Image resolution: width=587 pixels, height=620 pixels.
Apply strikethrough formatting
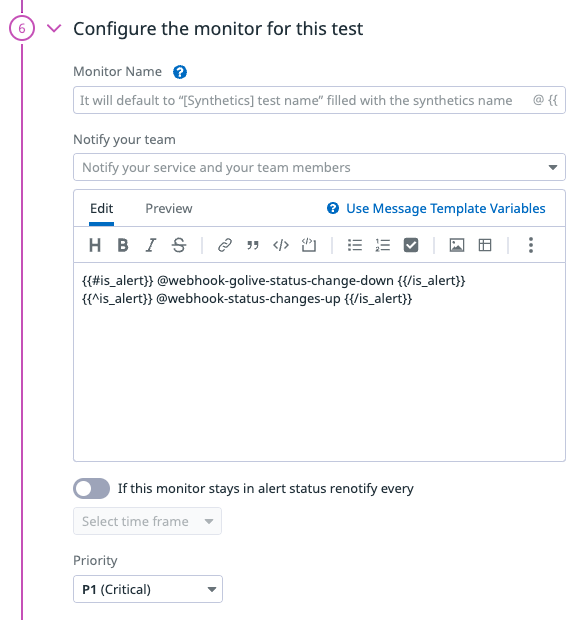point(179,245)
